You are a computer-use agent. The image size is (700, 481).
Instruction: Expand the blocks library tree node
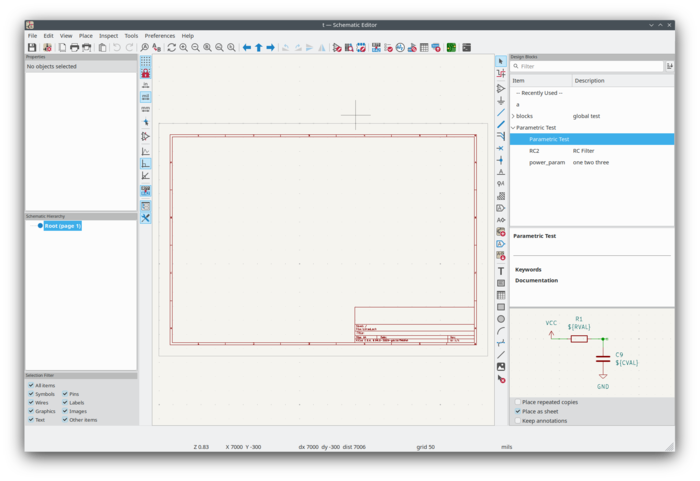[513, 116]
